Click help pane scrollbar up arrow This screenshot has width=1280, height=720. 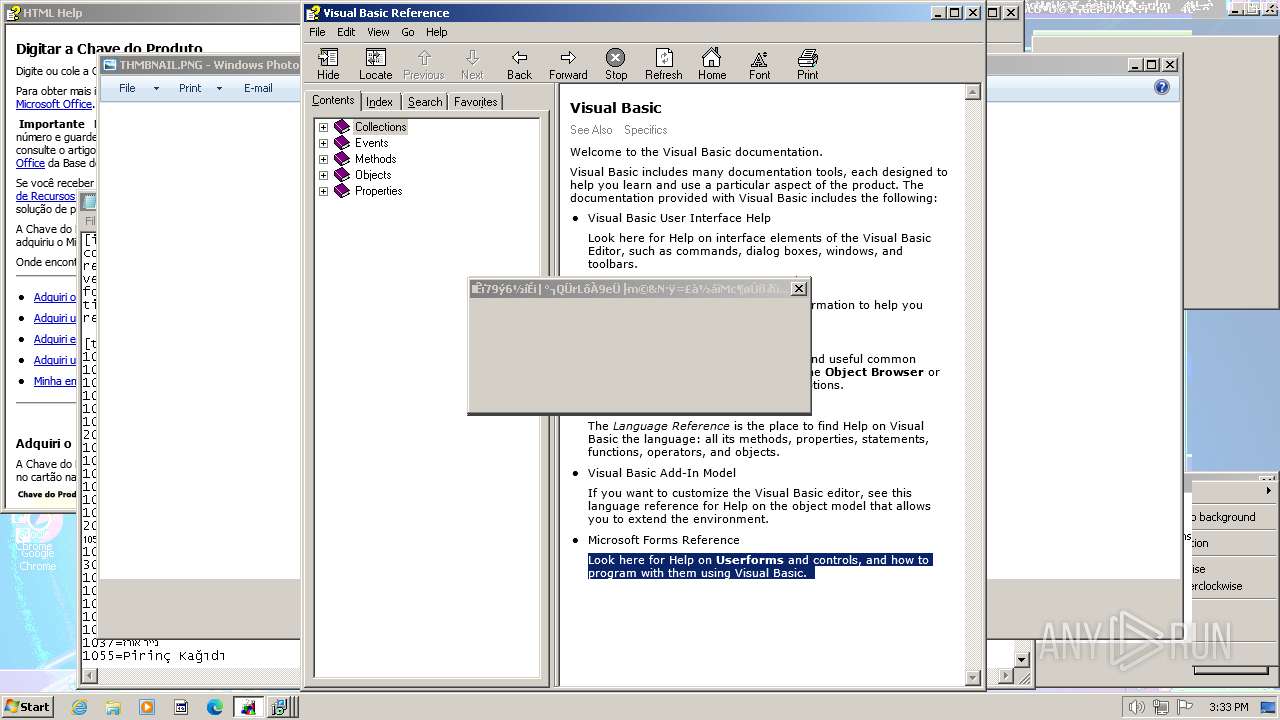pos(973,92)
